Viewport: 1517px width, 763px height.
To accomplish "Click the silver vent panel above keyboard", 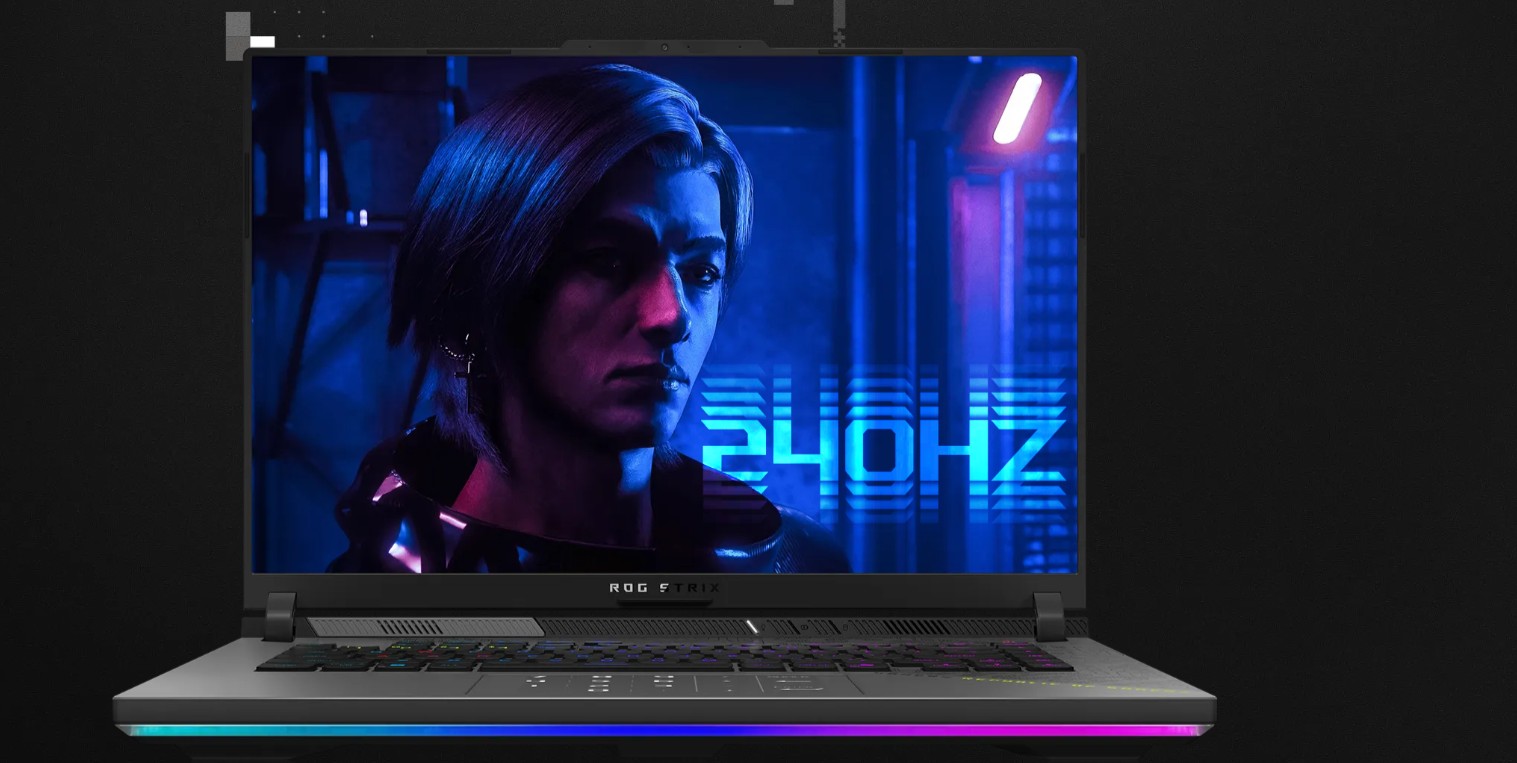I will 425,627.
